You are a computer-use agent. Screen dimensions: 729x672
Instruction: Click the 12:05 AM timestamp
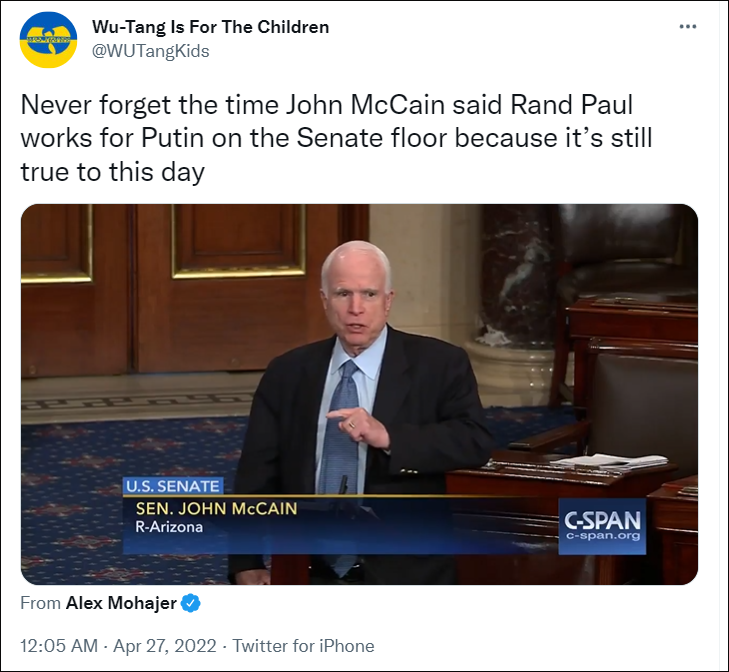point(59,646)
